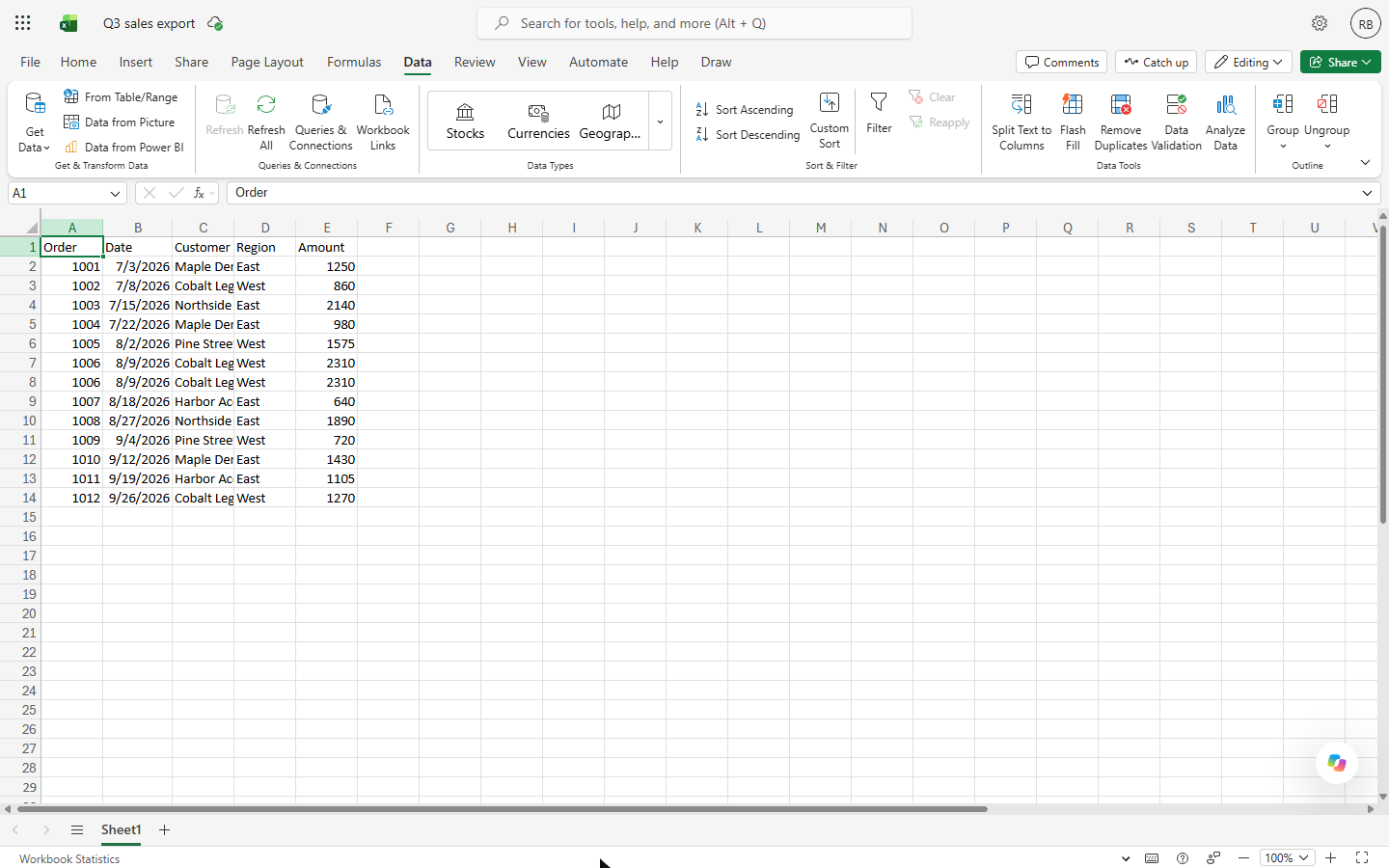This screenshot has width=1389, height=868.
Task: Convert selection to Stocks data type
Action: [x=465, y=122]
